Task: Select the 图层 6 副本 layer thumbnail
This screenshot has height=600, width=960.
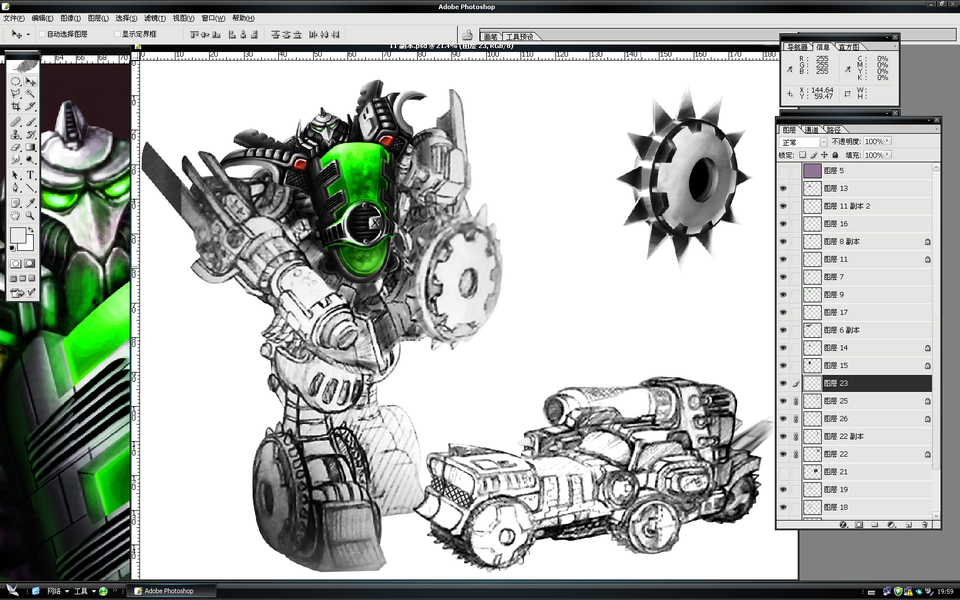Action: pos(812,330)
